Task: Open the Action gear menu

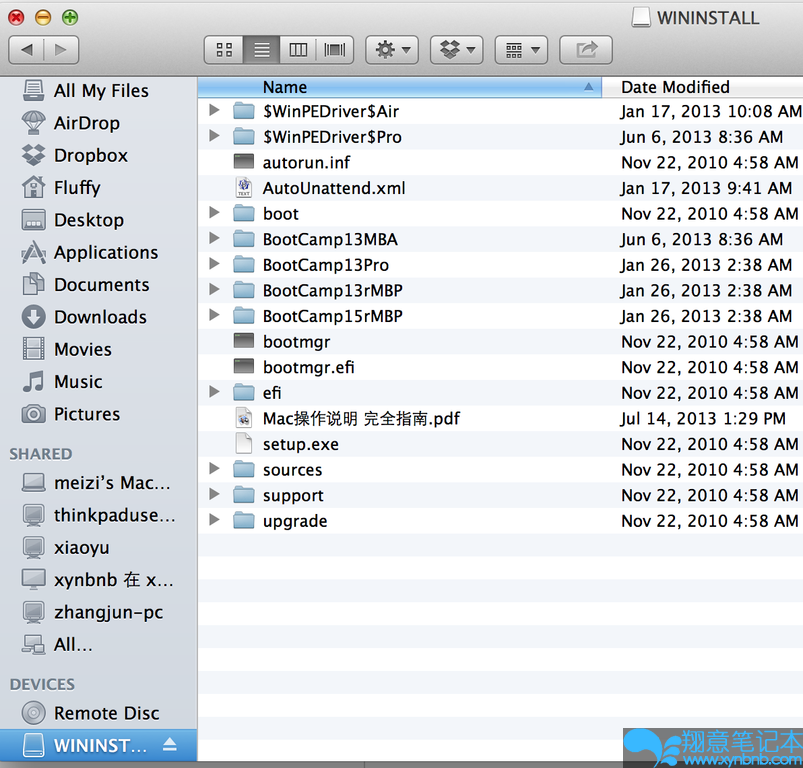Action: (392, 50)
